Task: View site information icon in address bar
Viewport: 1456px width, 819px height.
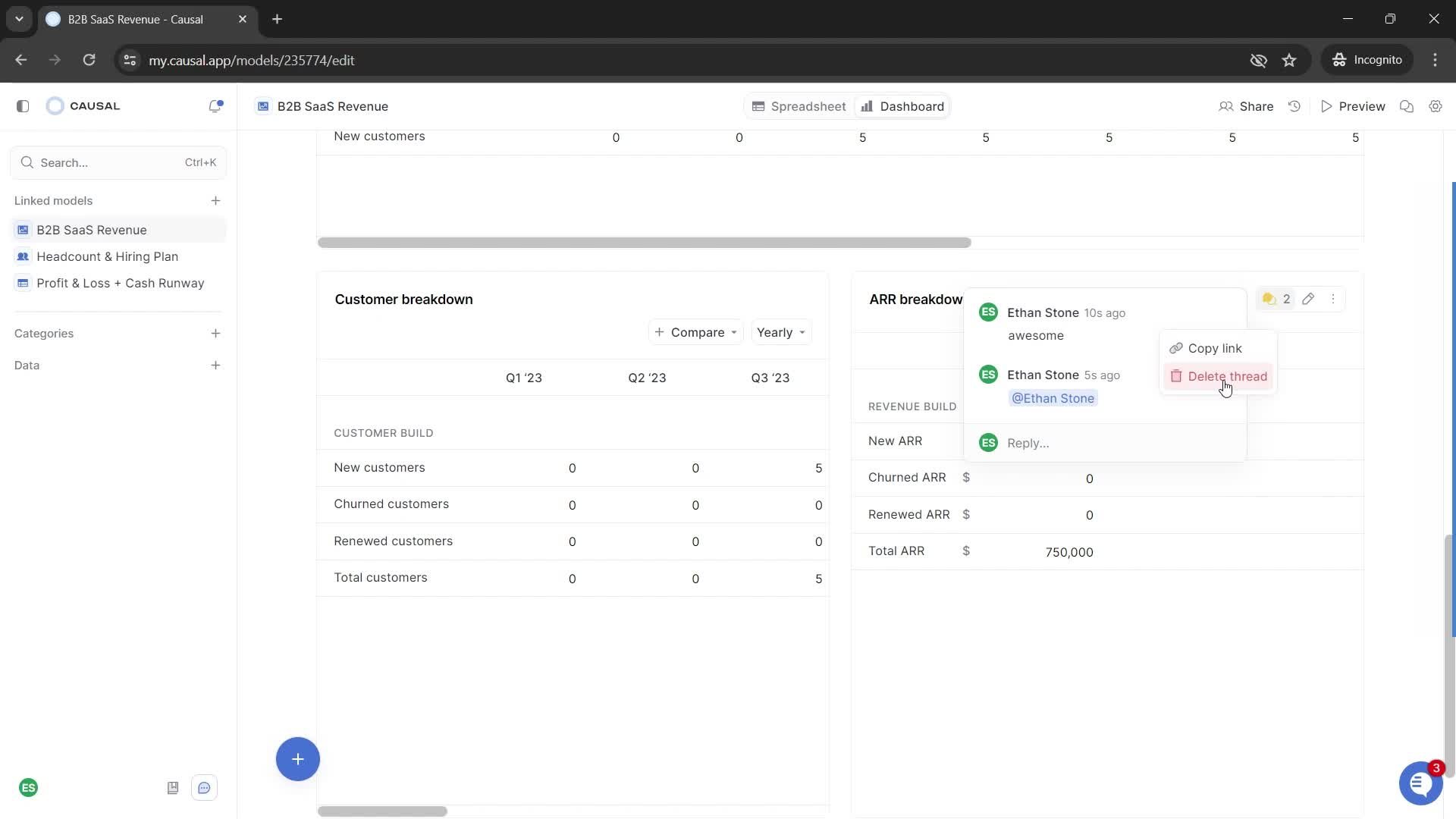Action: pos(130,60)
